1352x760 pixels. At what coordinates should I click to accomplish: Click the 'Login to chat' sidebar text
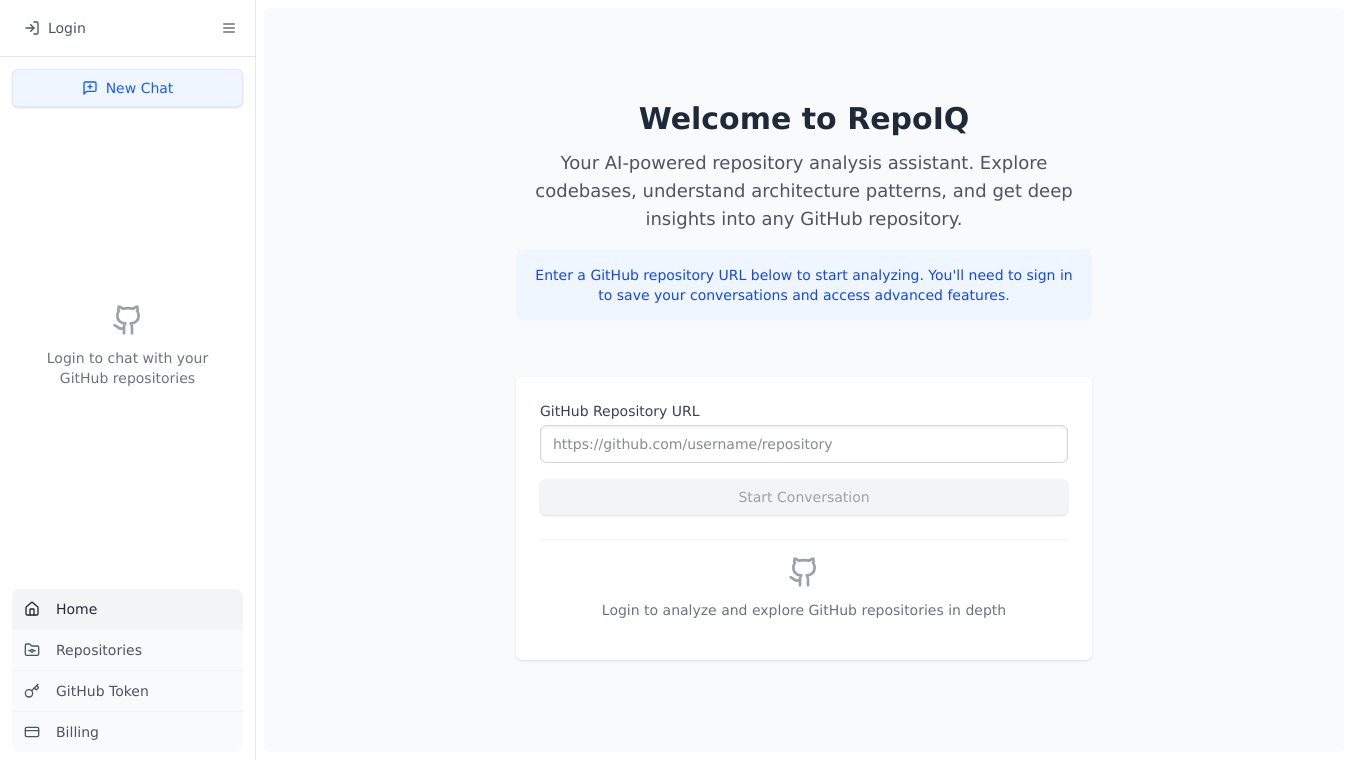(x=127, y=368)
